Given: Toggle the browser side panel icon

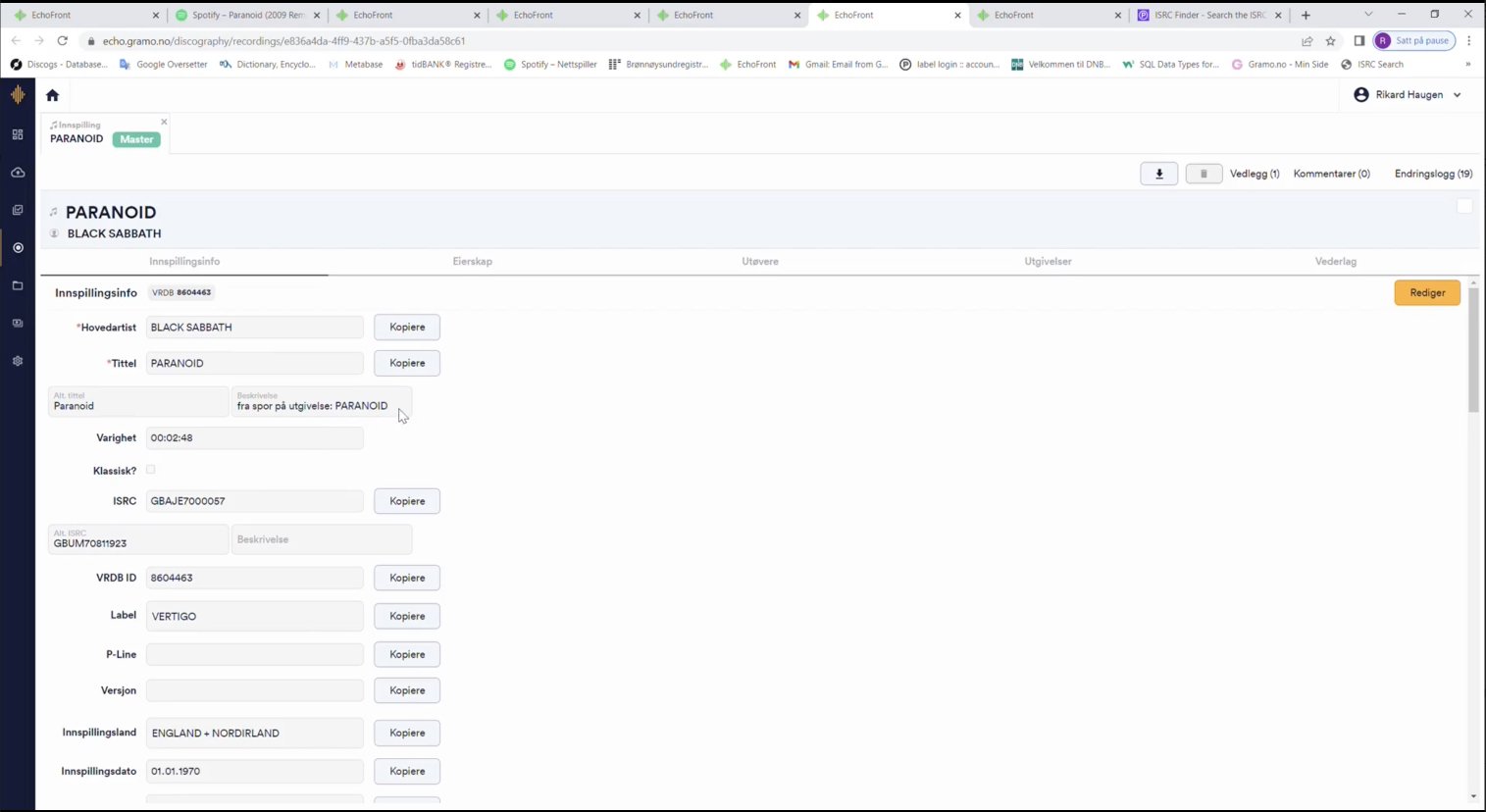Looking at the screenshot, I should point(1358,41).
